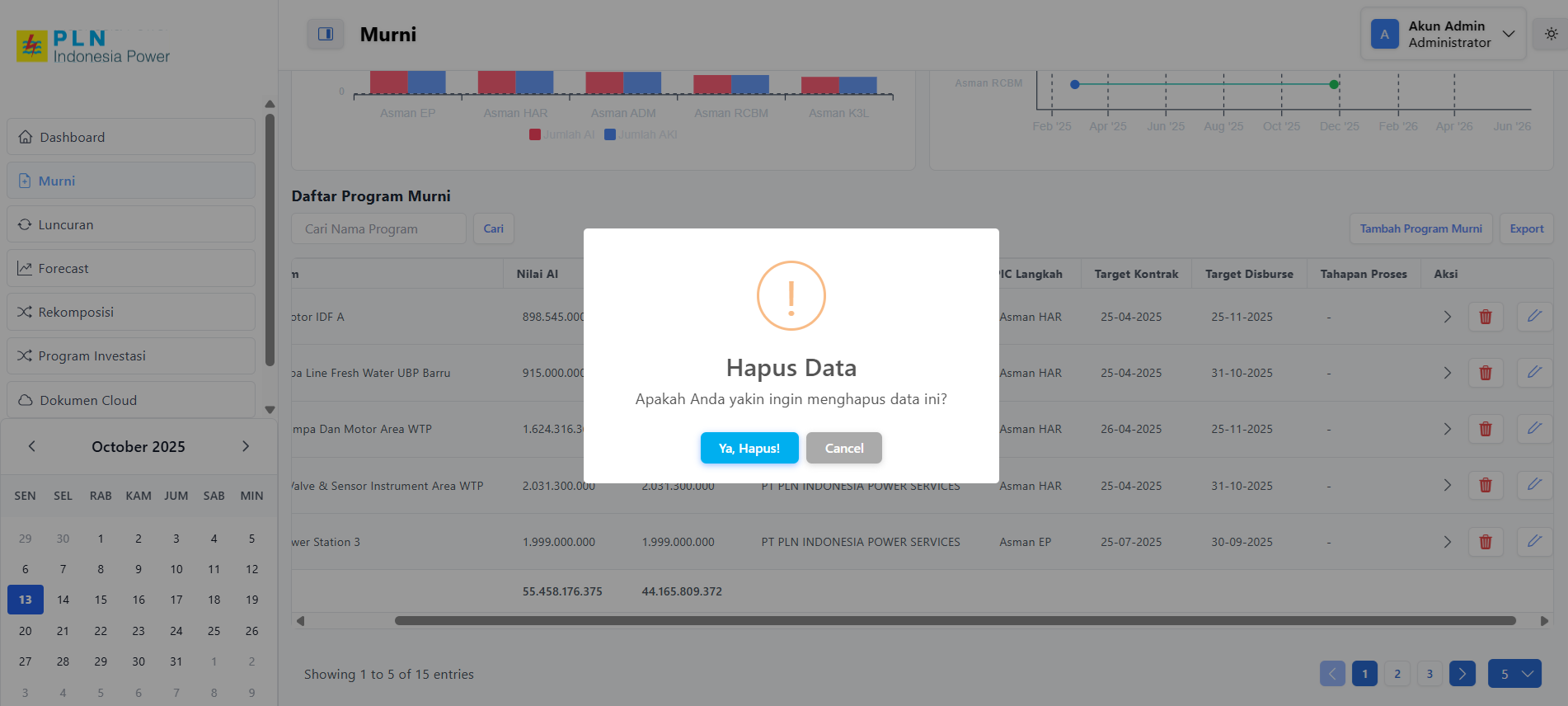
Task: Edit the Motor Area WTP row
Action: (x=1534, y=429)
